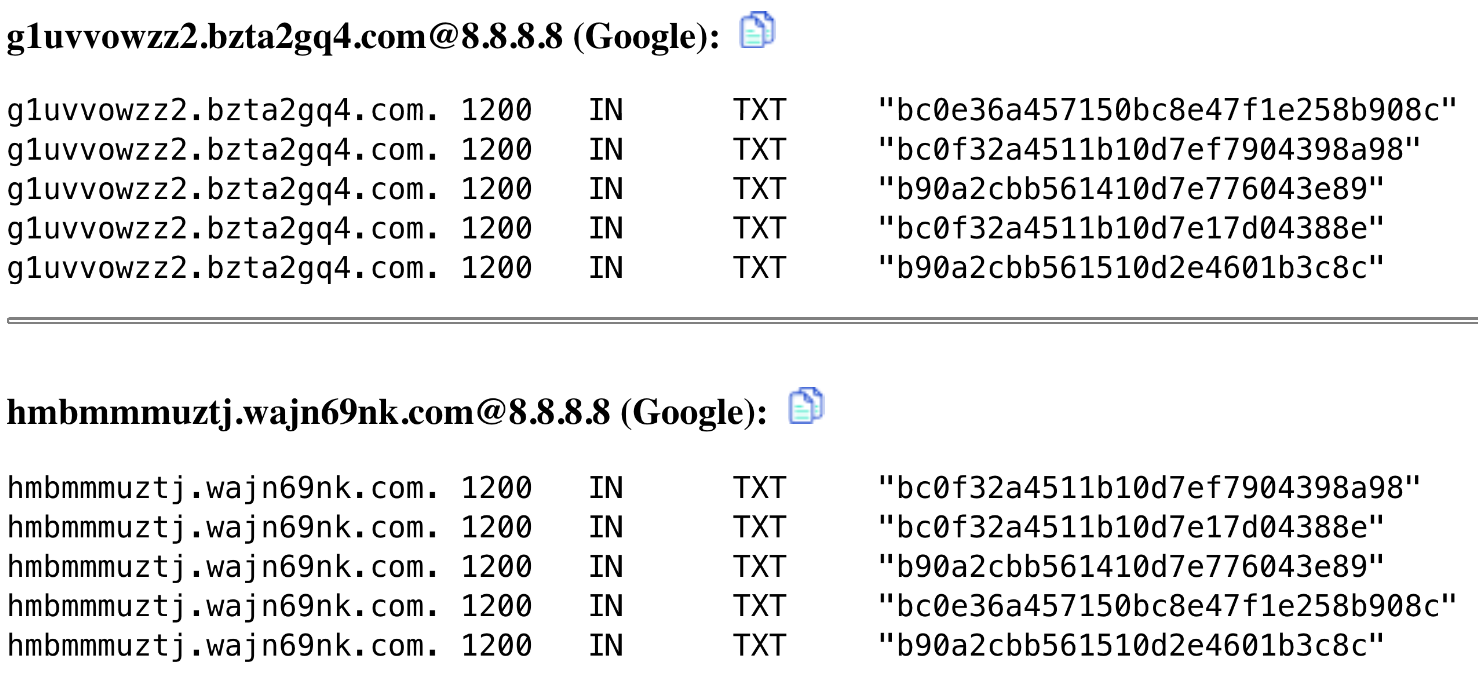Click second TXT value under g1uvvowzz2 heading
The height and width of the screenshot is (673, 1478).
tap(1149, 149)
